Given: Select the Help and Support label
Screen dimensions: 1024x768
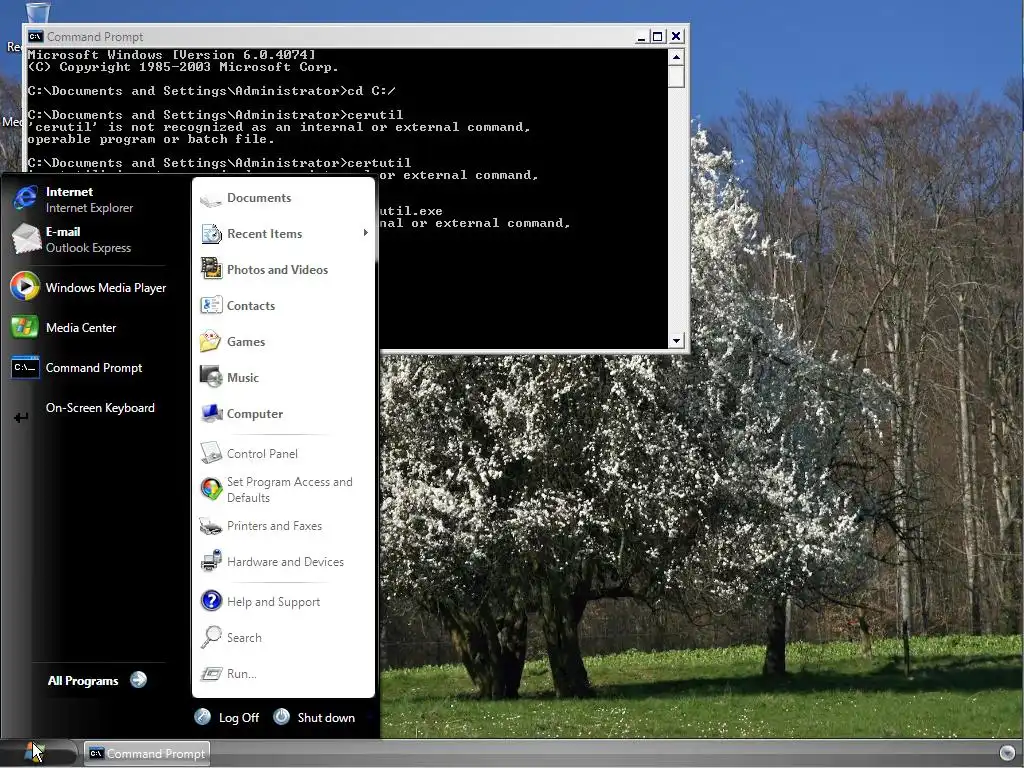Looking at the screenshot, I should point(274,601).
